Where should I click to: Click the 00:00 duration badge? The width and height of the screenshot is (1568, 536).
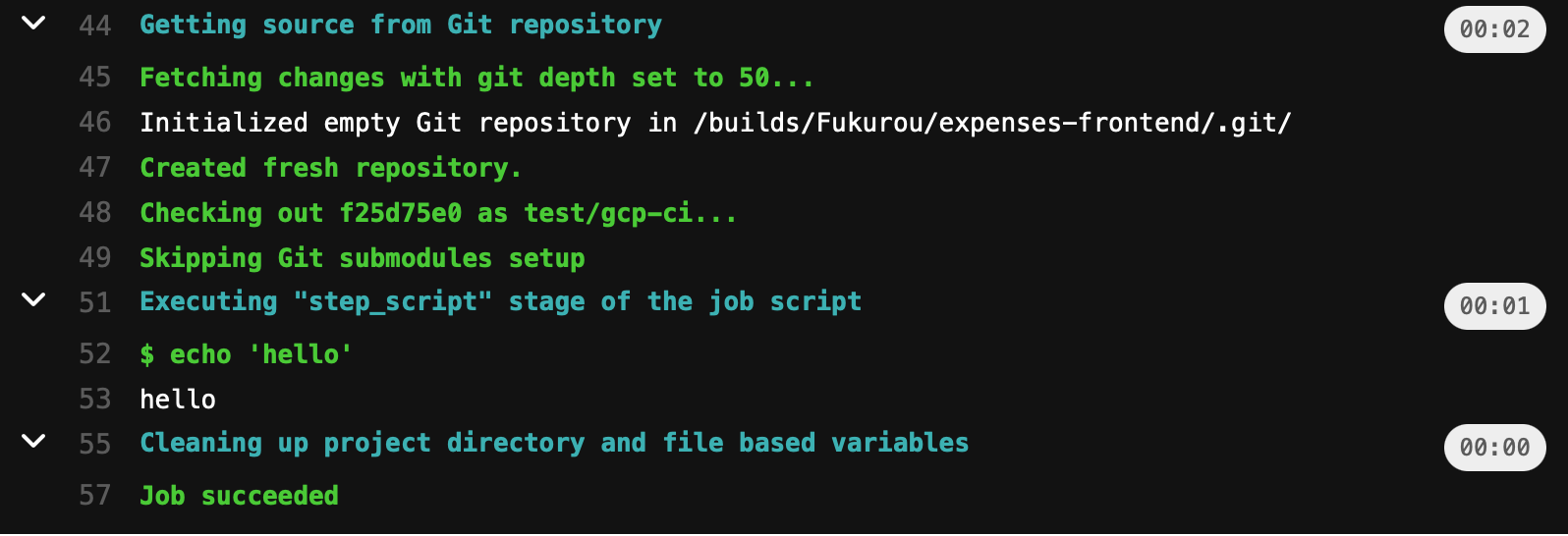(x=1493, y=448)
